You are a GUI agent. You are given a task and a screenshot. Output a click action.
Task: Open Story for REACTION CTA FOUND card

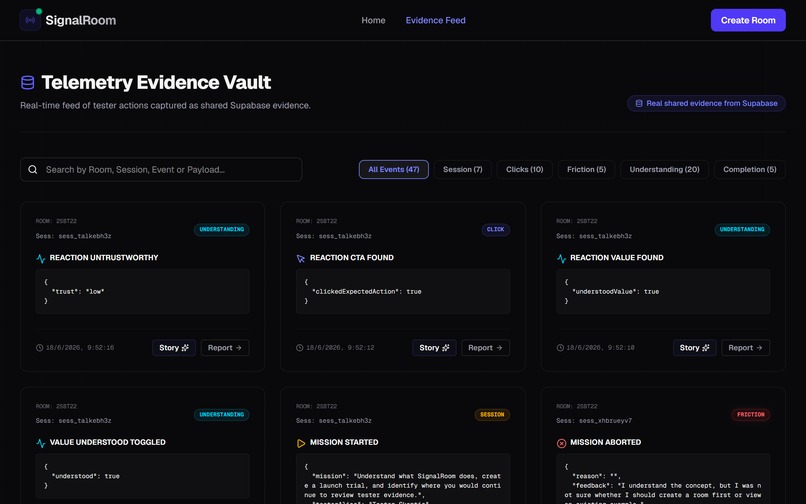pos(434,348)
